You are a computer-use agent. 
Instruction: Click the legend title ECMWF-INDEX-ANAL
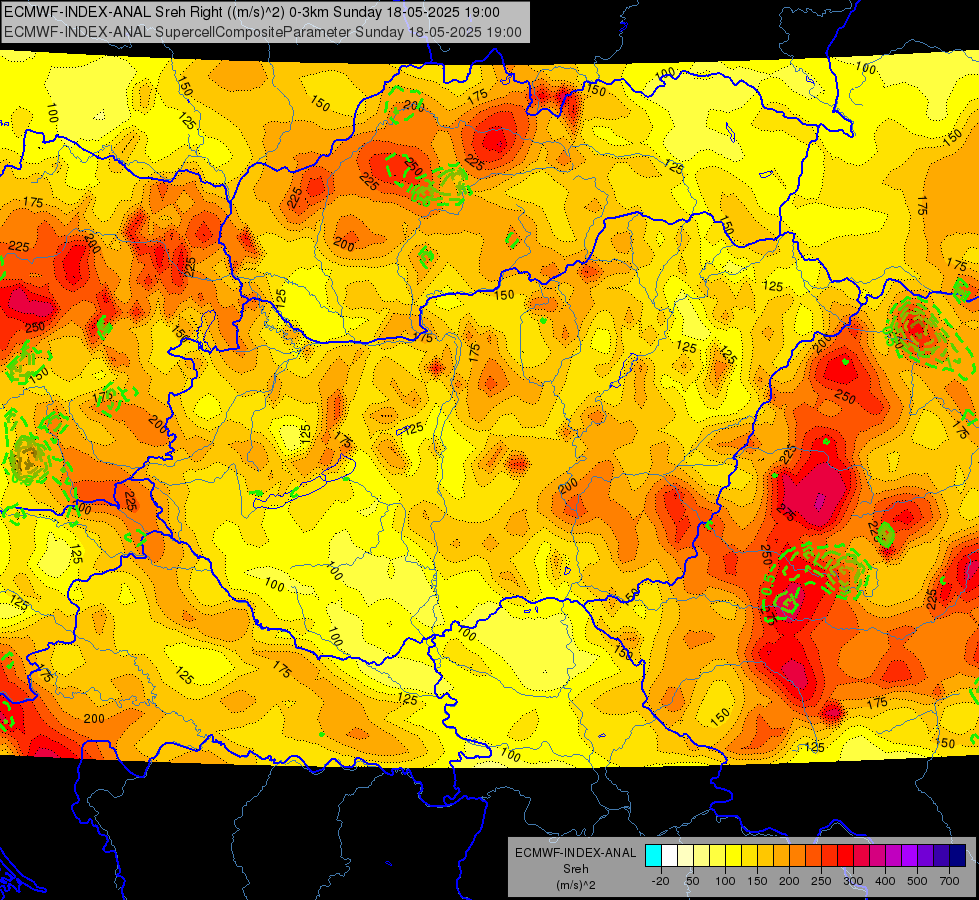[575, 853]
